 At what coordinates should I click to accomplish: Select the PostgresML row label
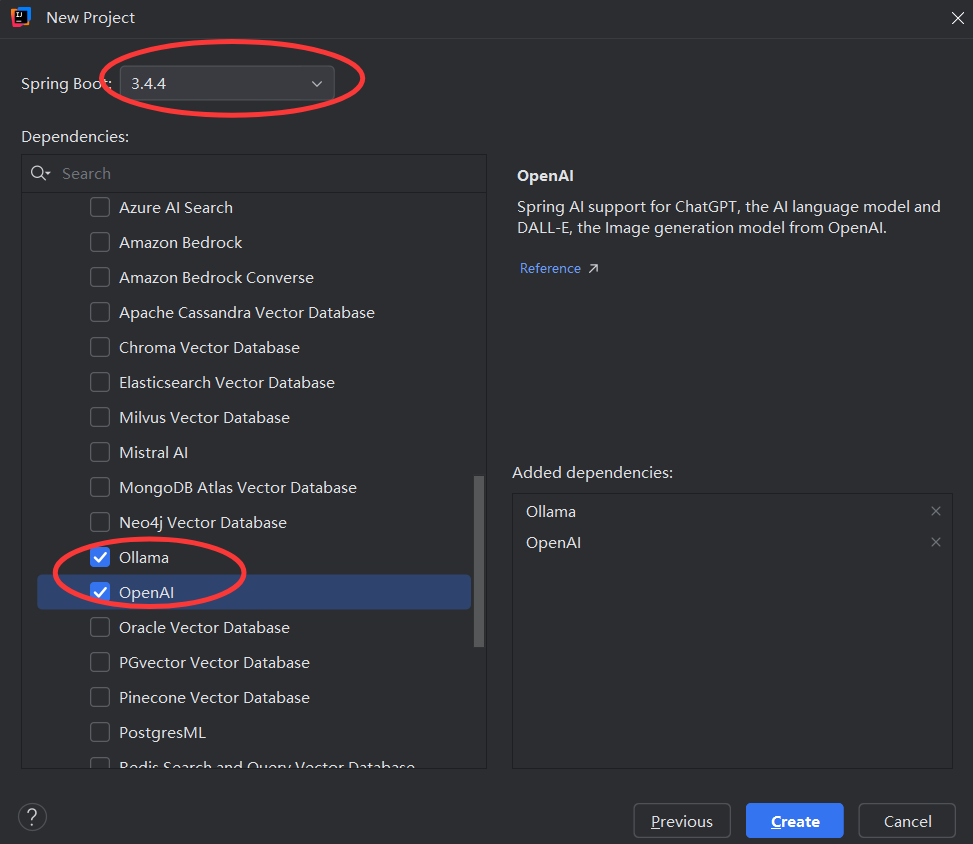163,733
